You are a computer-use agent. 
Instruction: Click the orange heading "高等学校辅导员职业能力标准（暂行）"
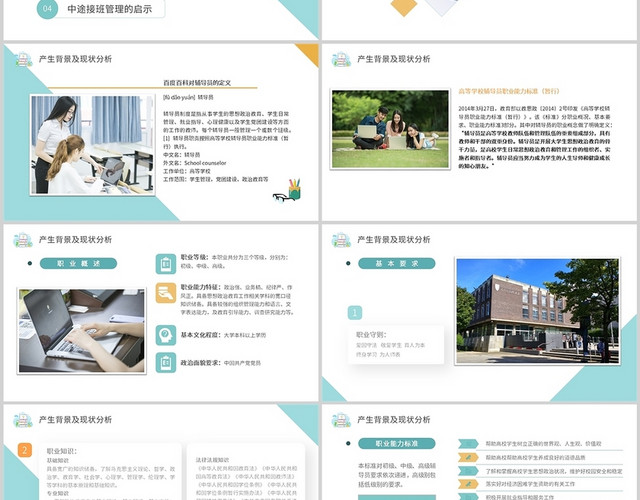tap(509, 91)
